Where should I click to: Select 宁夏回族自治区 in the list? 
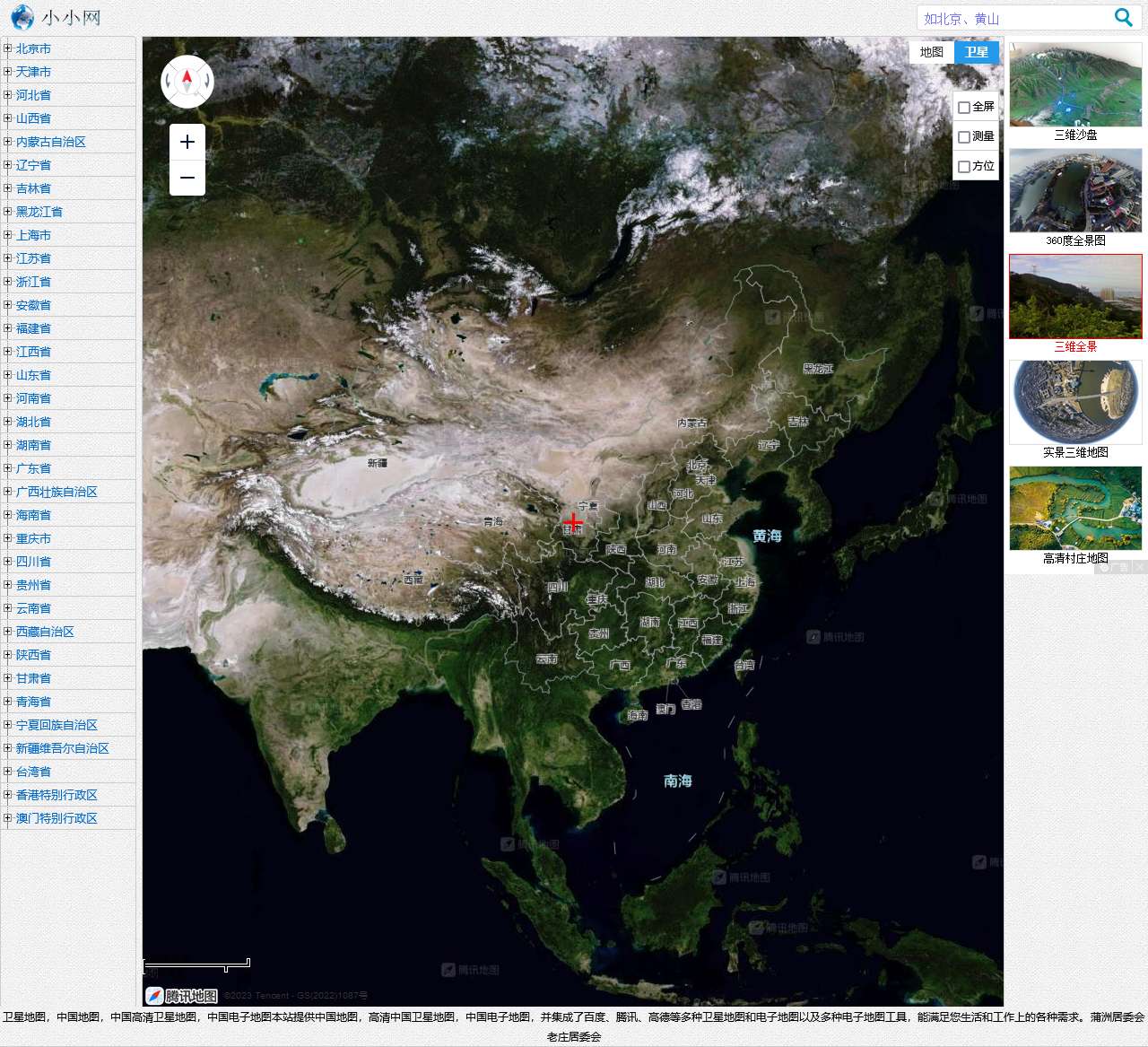pyautogui.click(x=57, y=725)
